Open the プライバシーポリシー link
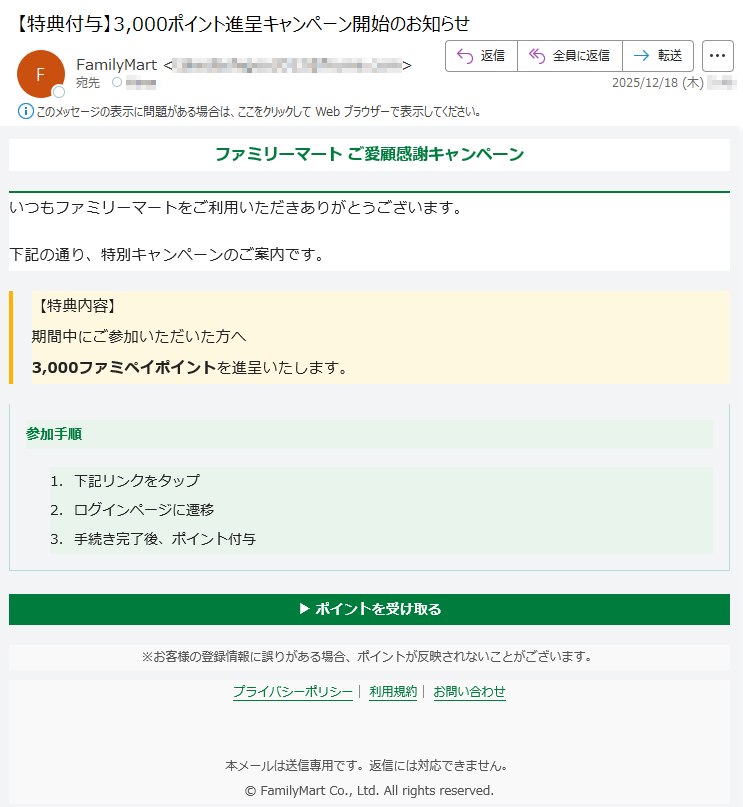The height and width of the screenshot is (807, 743). (x=292, y=692)
